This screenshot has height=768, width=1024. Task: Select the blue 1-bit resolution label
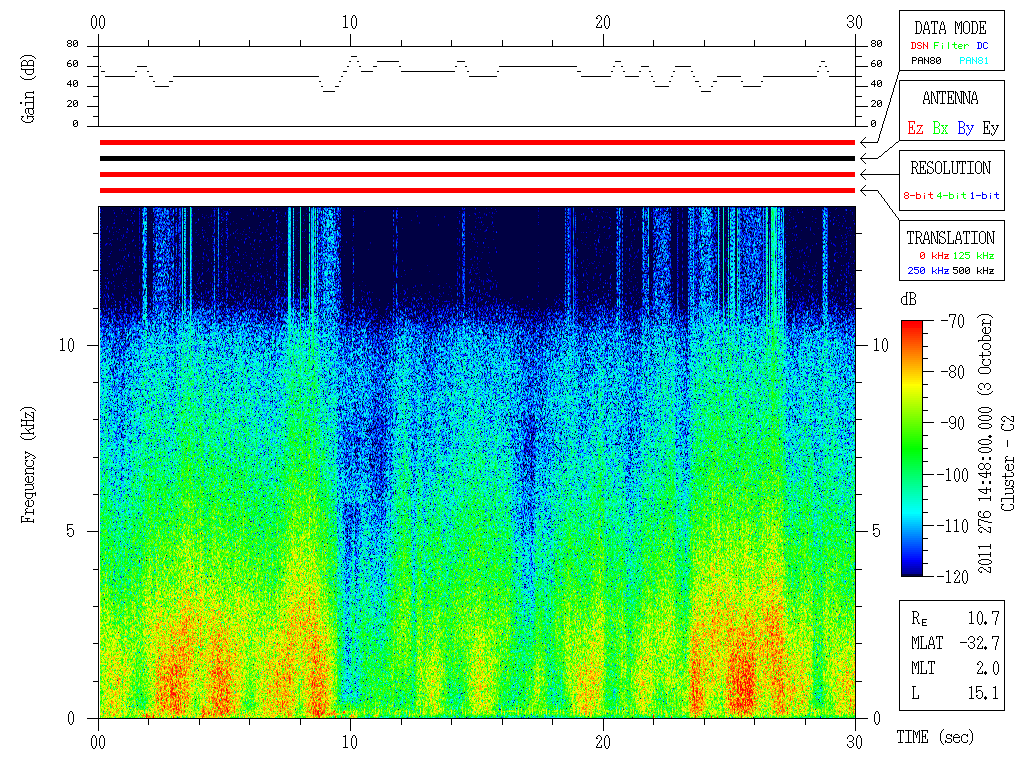point(984,195)
